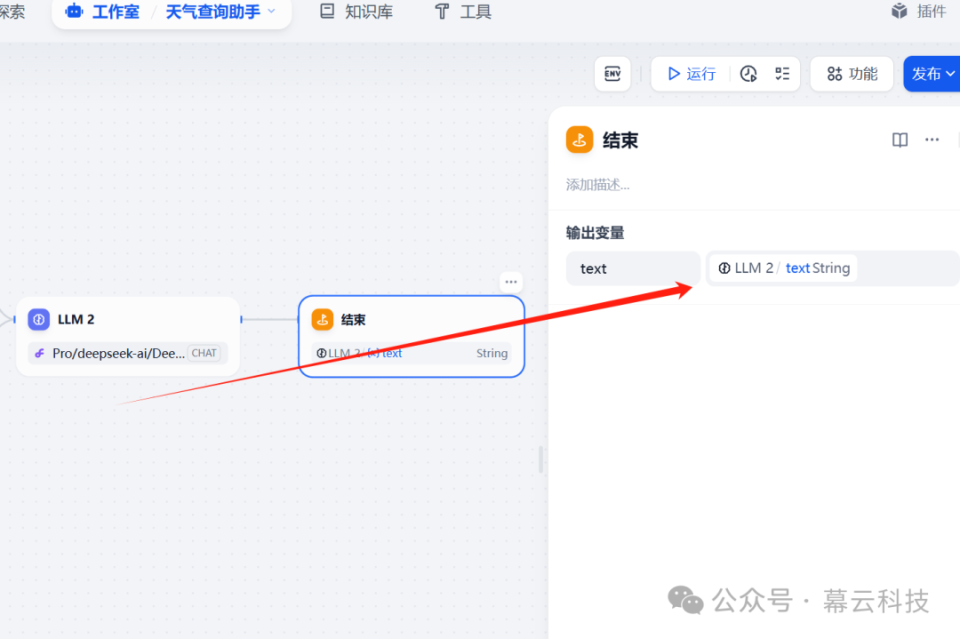Click the 运行 run button

tap(690, 73)
